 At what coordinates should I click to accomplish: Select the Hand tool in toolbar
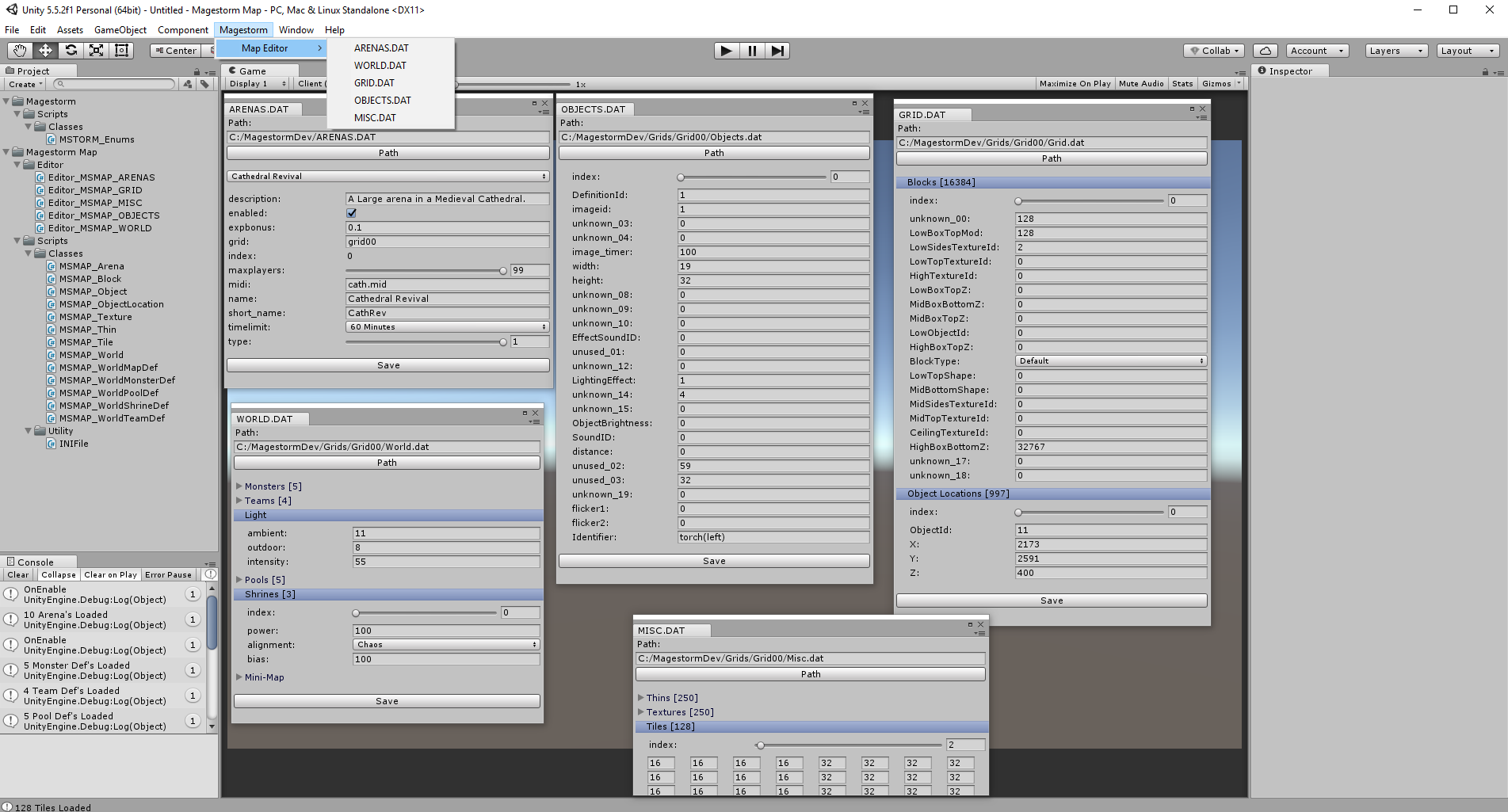(x=20, y=51)
